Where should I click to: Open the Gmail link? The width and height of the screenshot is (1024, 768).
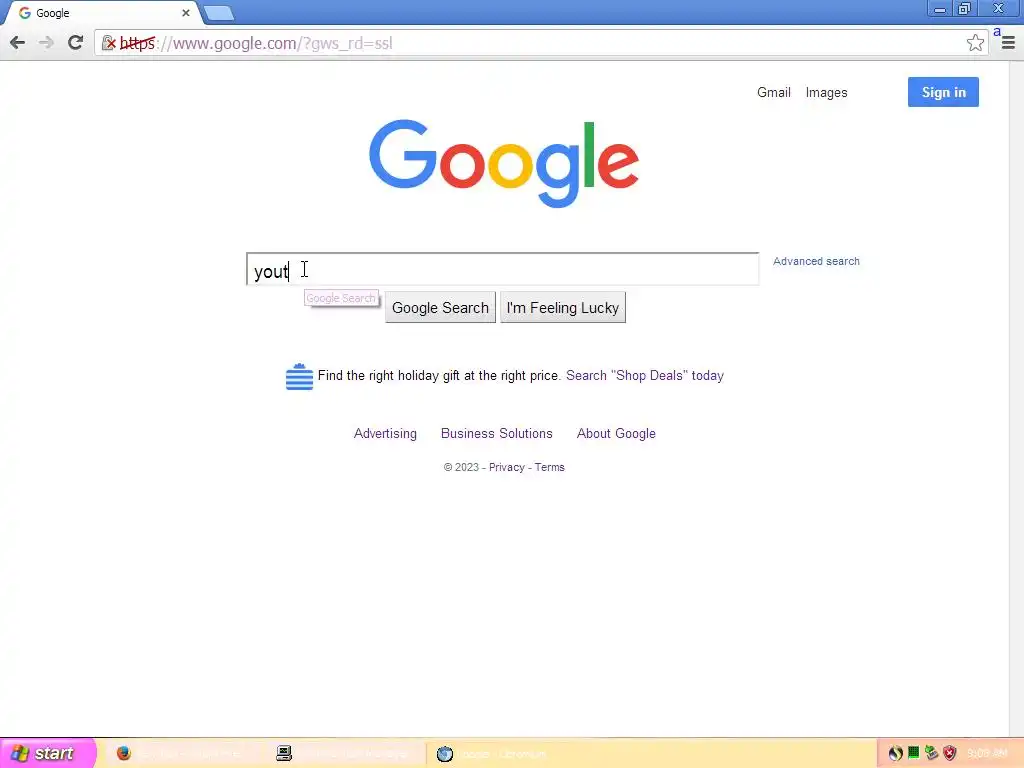tap(774, 92)
